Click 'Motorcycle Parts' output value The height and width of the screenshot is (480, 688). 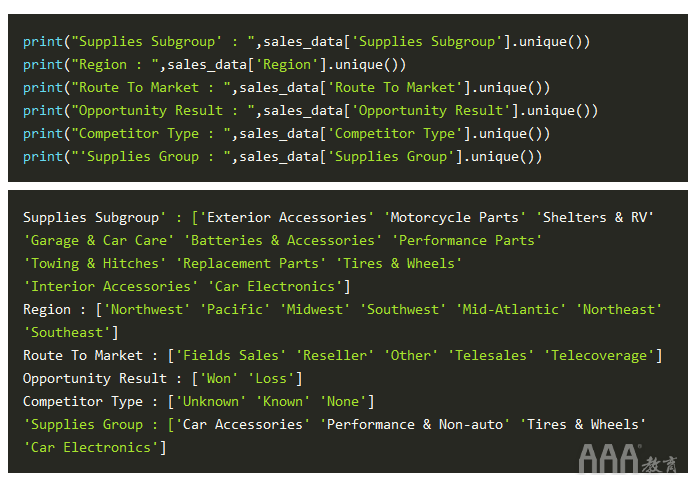(x=455, y=218)
